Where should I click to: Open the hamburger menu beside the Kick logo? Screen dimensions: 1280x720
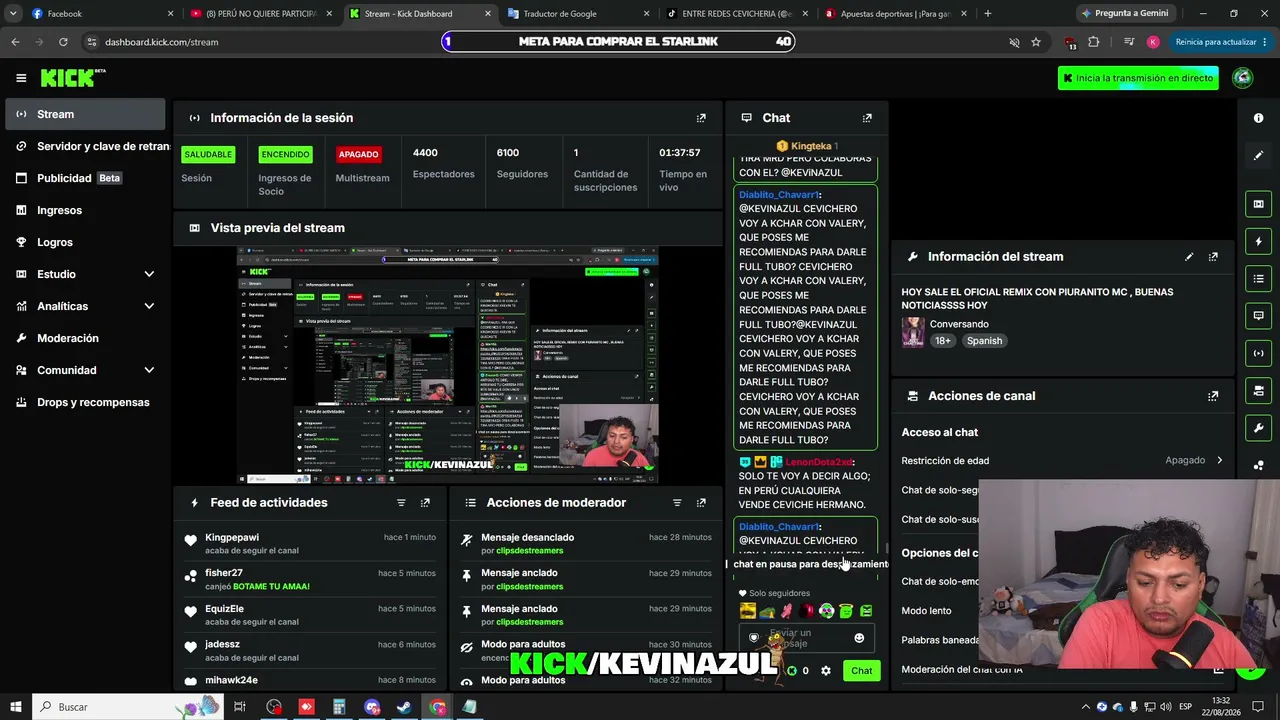(x=21, y=78)
